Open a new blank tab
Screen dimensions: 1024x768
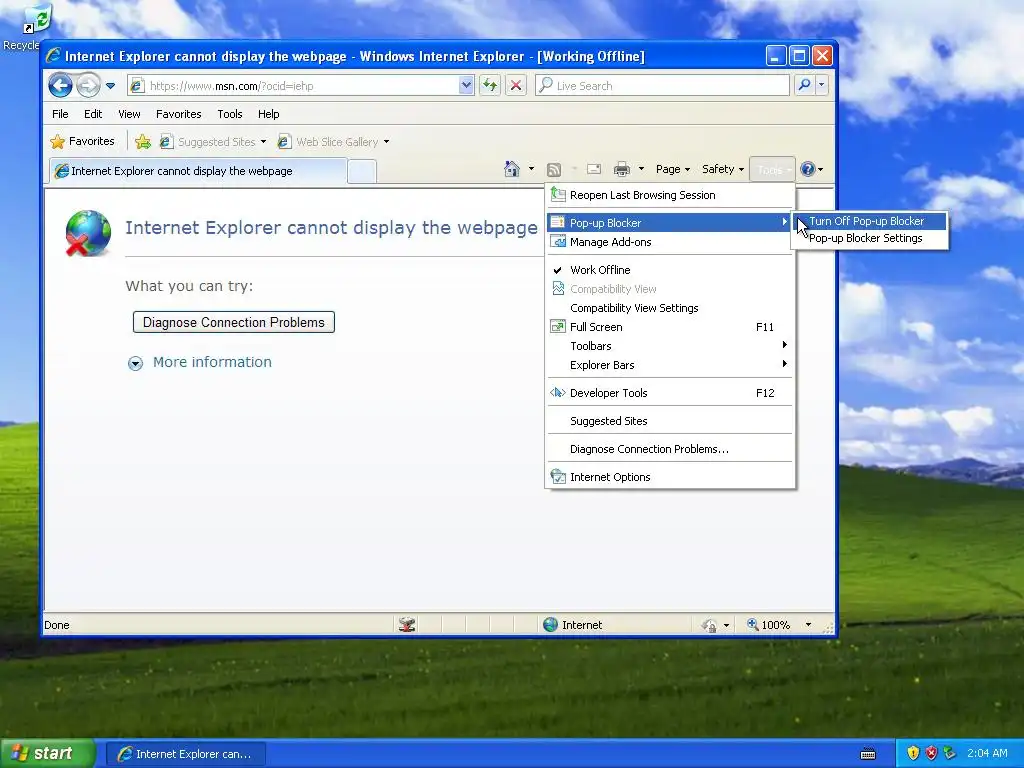362,171
